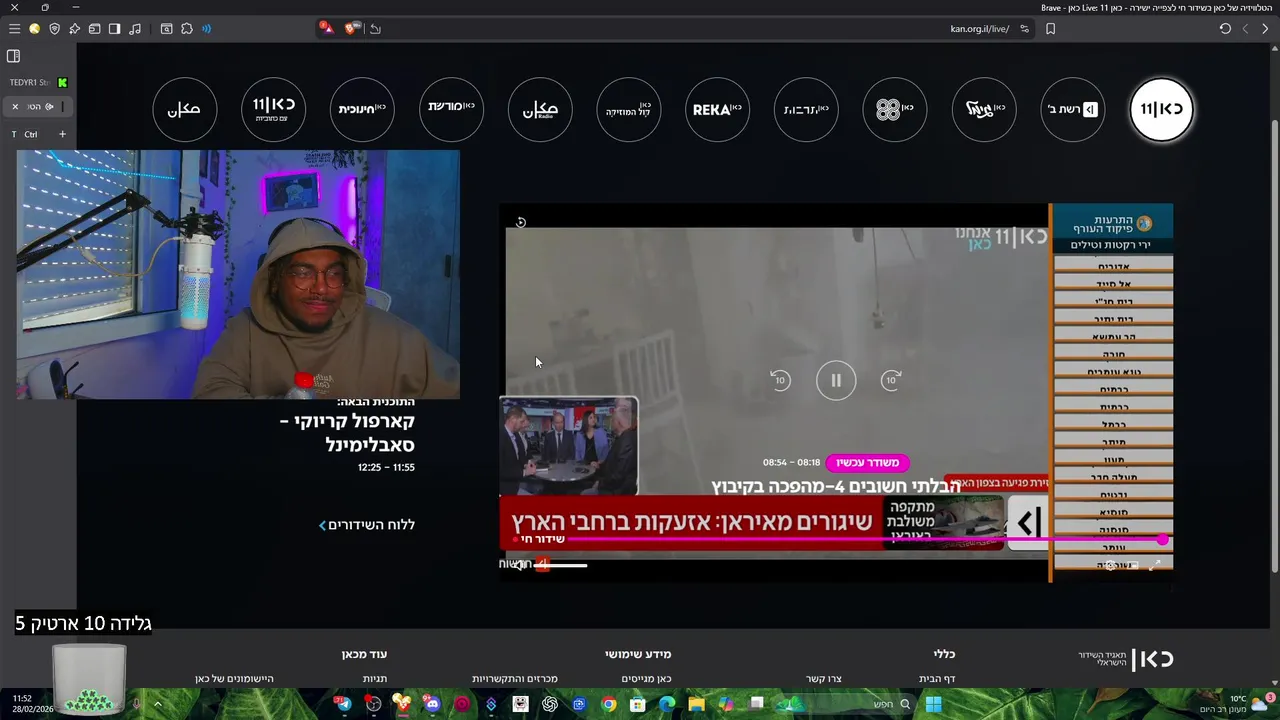Select the 88 radio channel circle
The width and height of the screenshot is (1280, 720).
(x=894, y=109)
